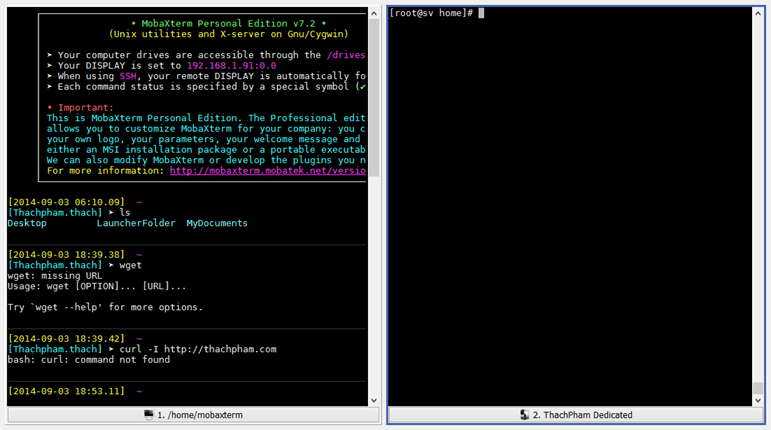Image resolution: width=771 pixels, height=430 pixels.
Task: Click the 'Usage: wget [OPTION]... [URL]...' line
Action: [97, 286]
